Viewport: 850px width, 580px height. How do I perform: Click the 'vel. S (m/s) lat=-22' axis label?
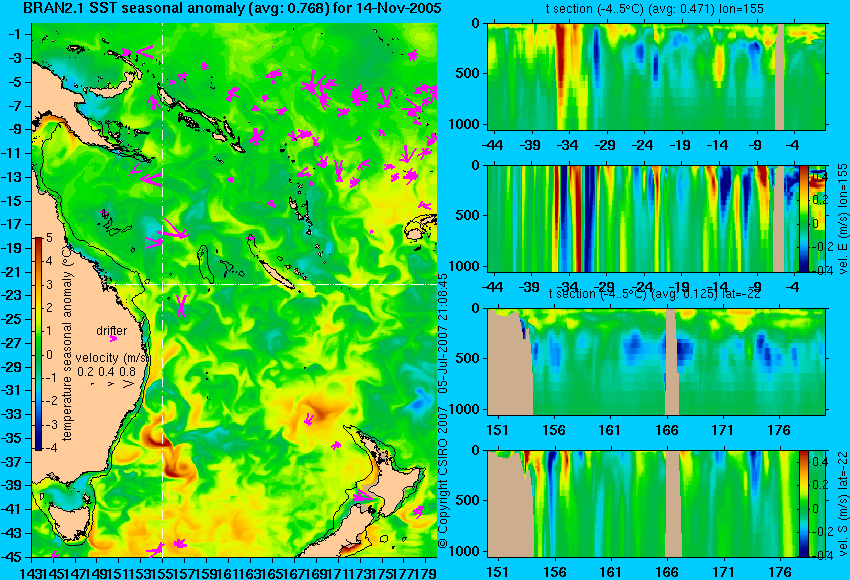tap(842, 504)
